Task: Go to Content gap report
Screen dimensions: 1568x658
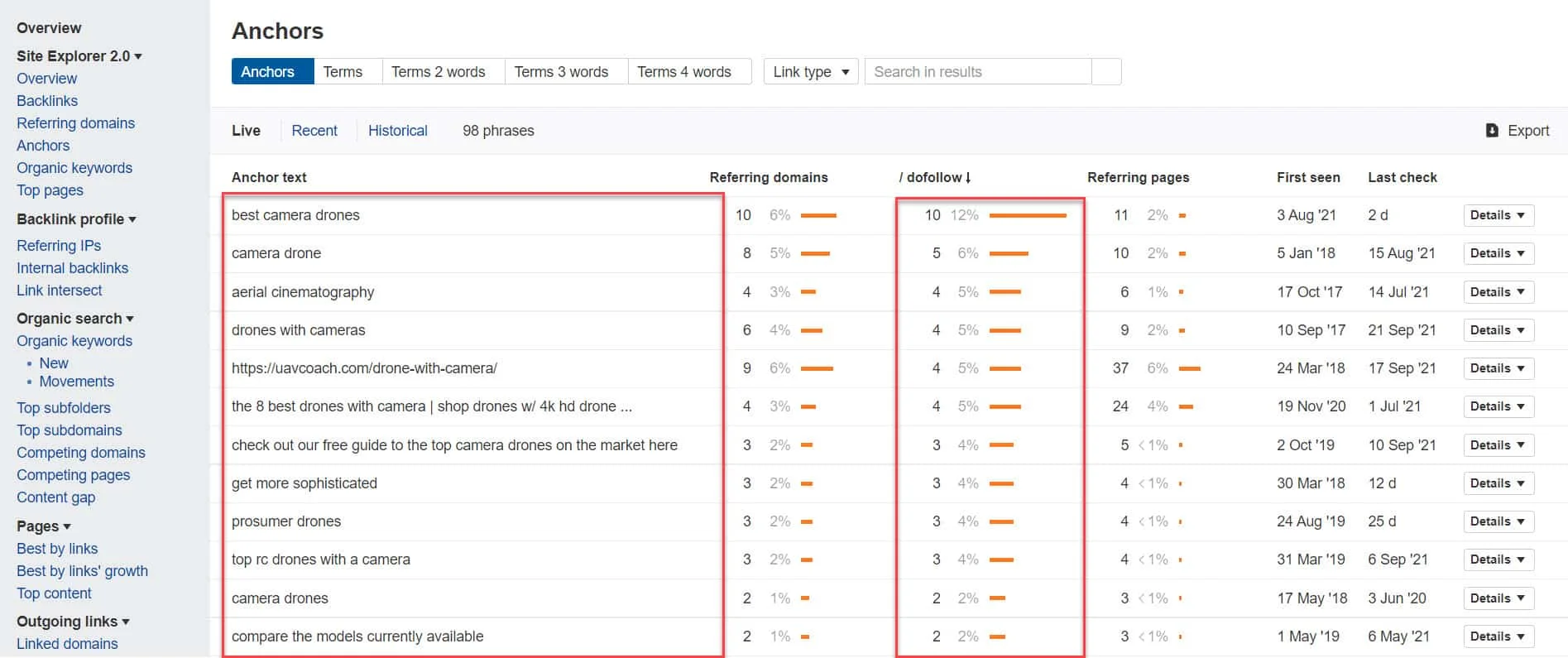Action: click(x=55, y=497)
